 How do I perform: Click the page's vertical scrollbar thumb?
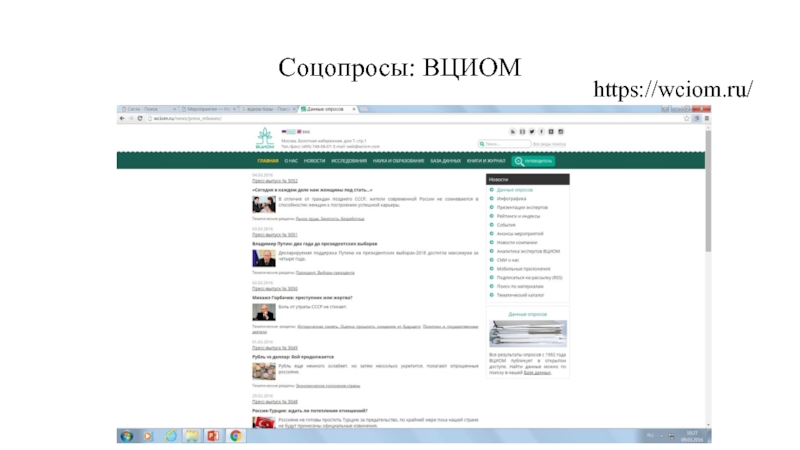pyautogui.click(x=708, y=191)
